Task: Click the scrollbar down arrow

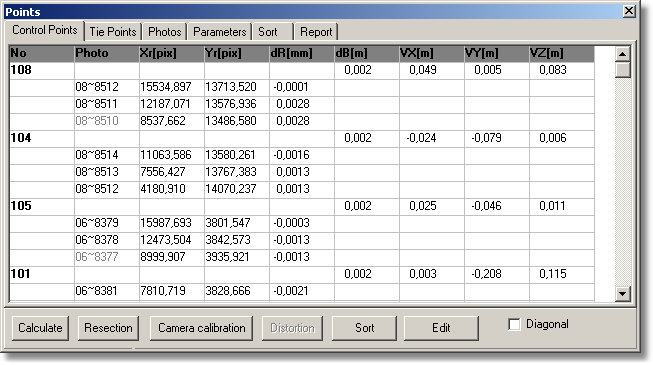Action: pos(623,293)
